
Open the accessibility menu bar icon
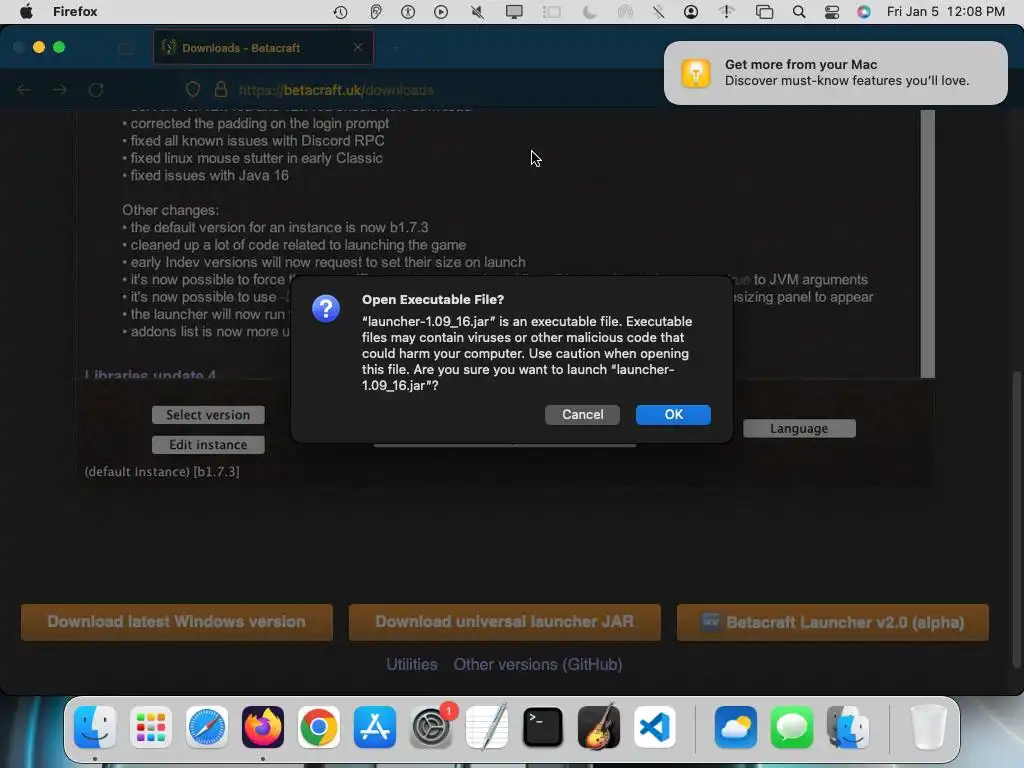click(408, 12)
